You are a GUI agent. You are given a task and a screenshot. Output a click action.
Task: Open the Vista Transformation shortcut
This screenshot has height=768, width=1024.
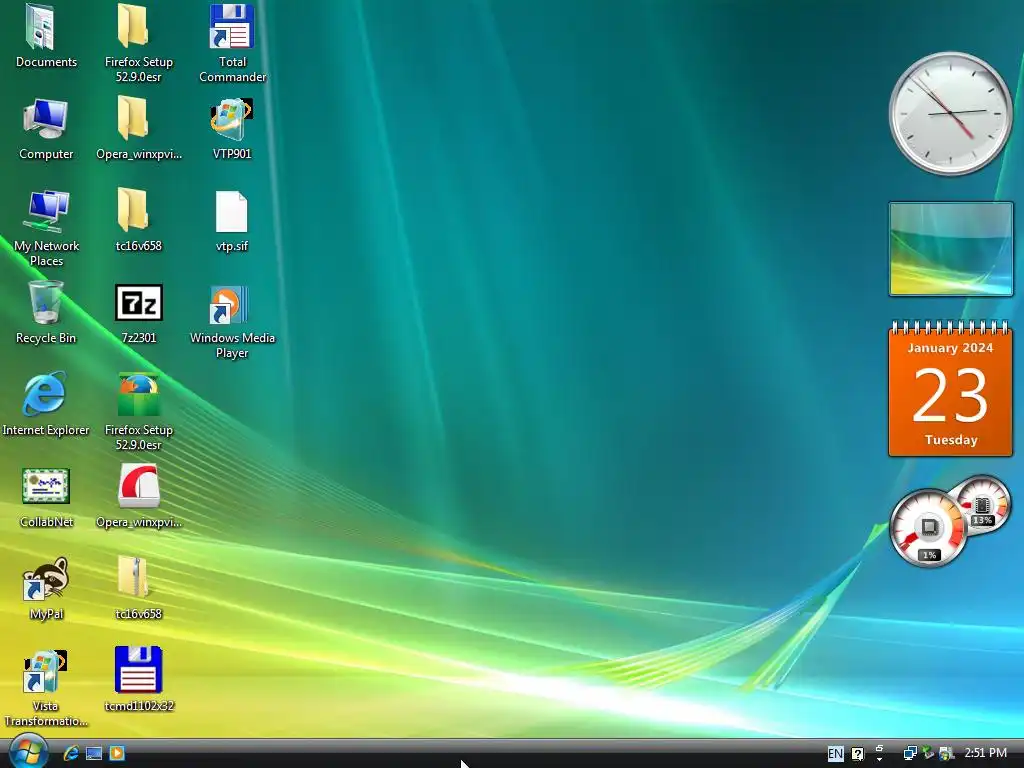click(x=45, y=671)
